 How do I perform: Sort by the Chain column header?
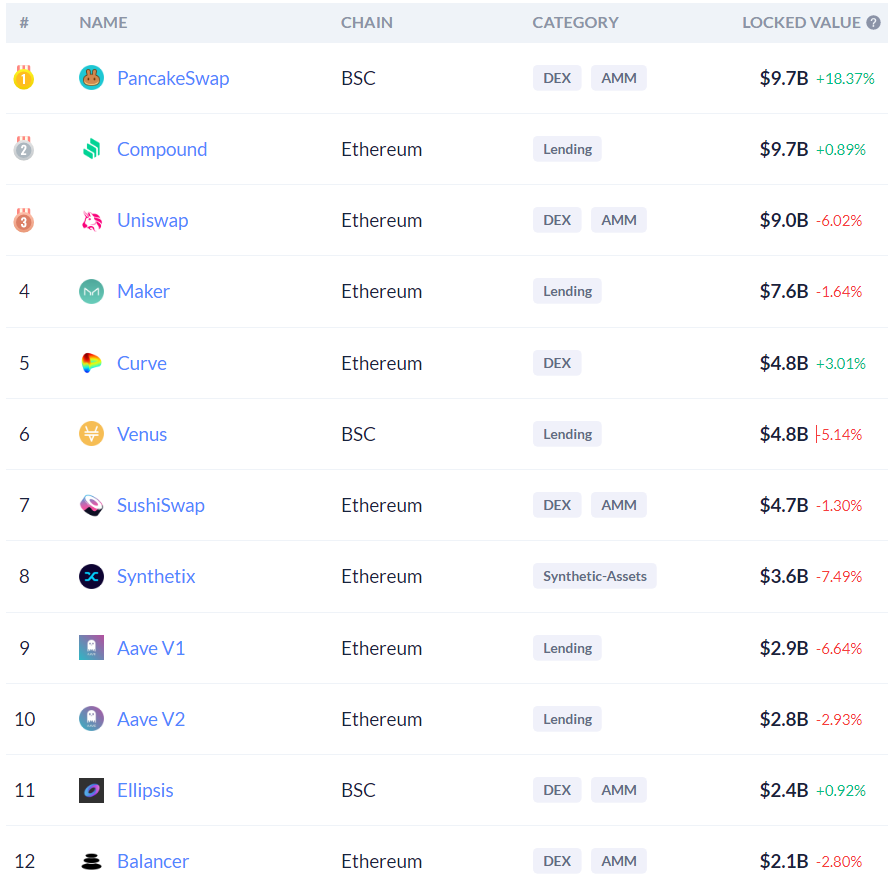tap(366, 22)
